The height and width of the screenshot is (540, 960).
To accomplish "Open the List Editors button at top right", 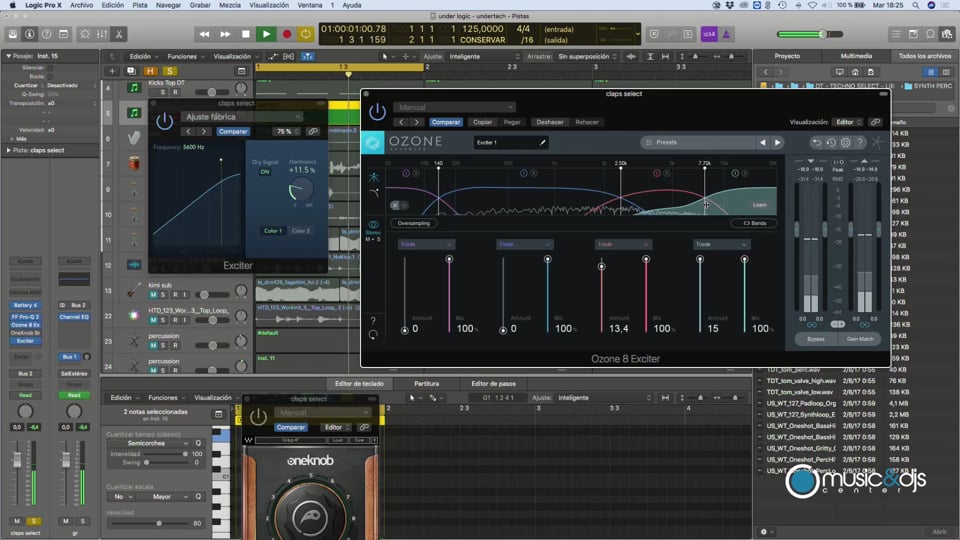I will 896,34.
